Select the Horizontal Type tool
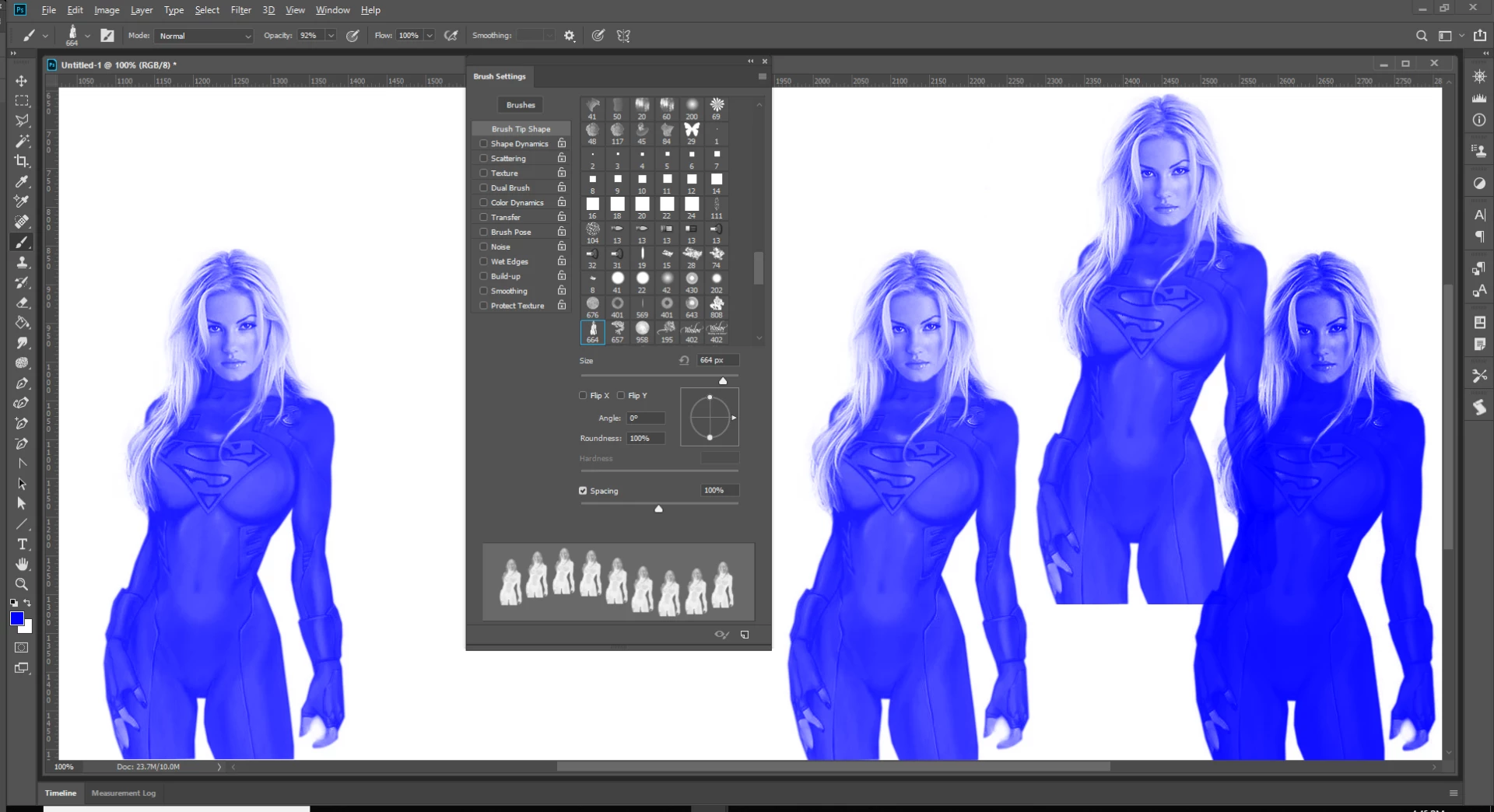 (x=22, y=544)
